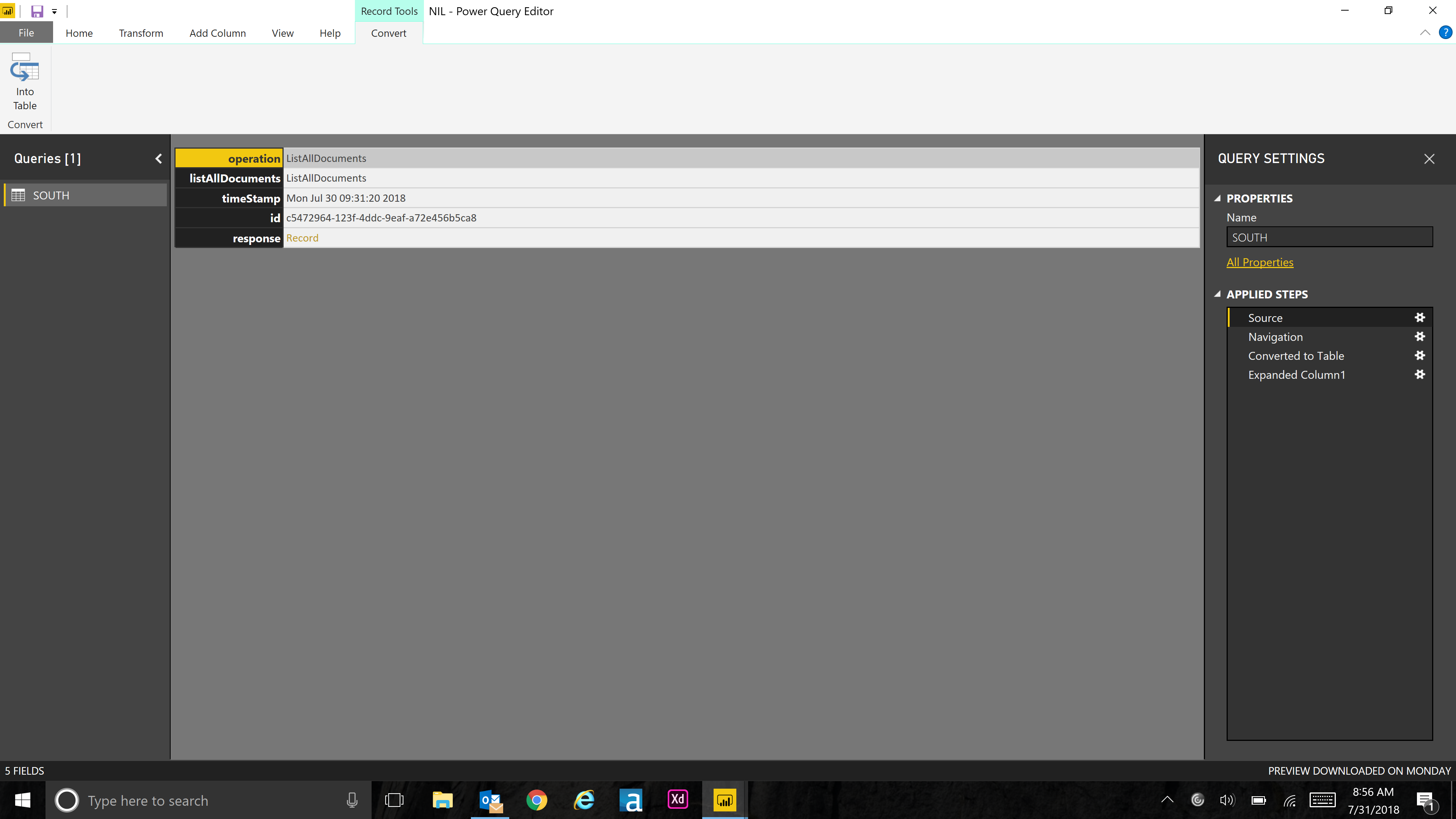Open the All Properties link
The width and height of the screenshot is (1456, 819).
click(1259, 262)
